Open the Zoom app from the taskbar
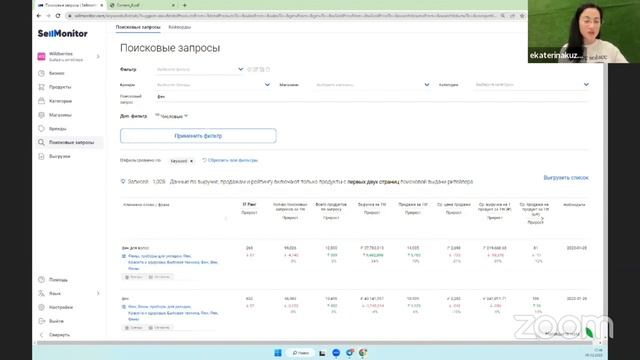This screenshot has height=360, width=640. click(x=336, y=353)
